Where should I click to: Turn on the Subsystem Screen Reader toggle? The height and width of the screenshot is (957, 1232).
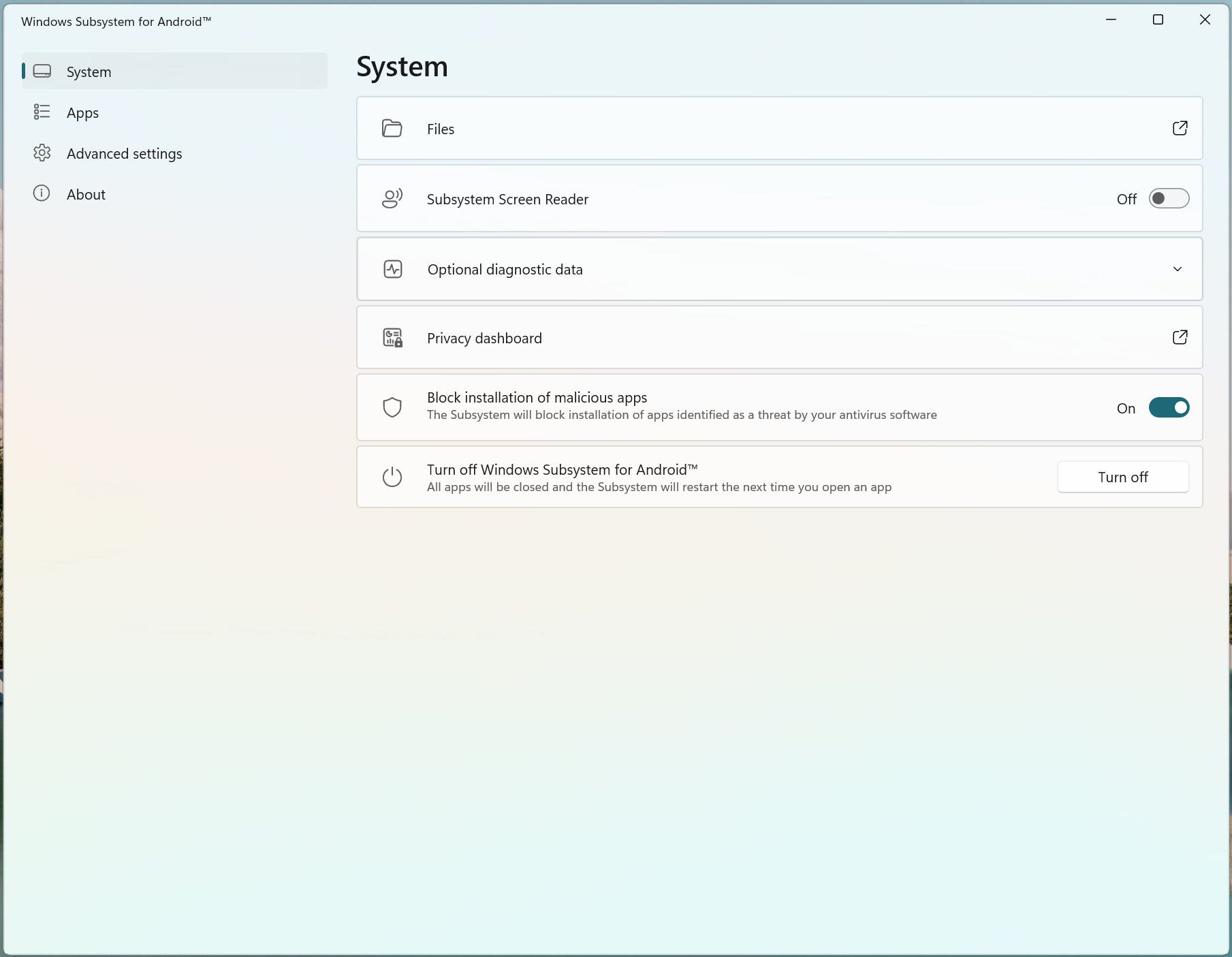point(1169,198)
